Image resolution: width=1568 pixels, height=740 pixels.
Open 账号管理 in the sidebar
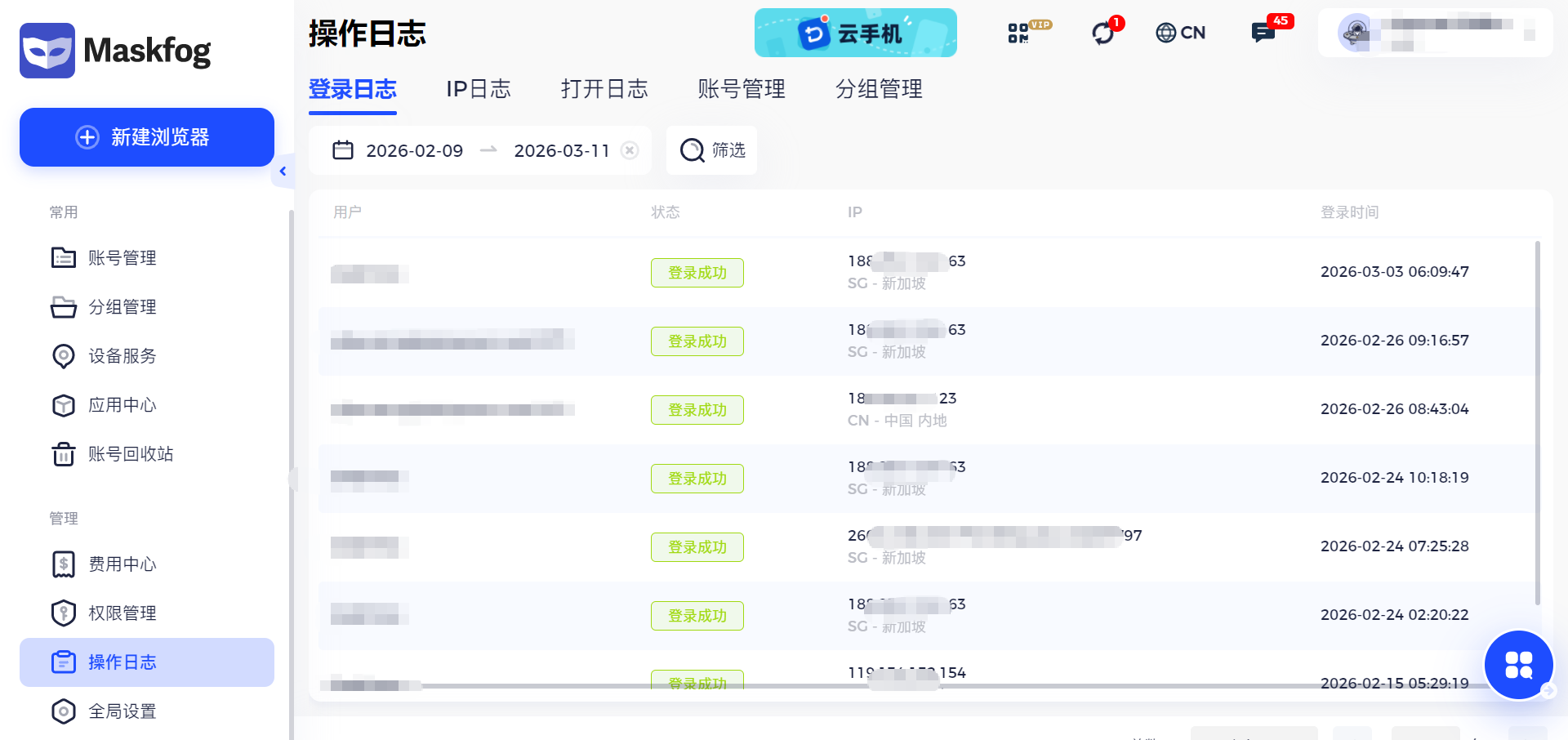122,258
